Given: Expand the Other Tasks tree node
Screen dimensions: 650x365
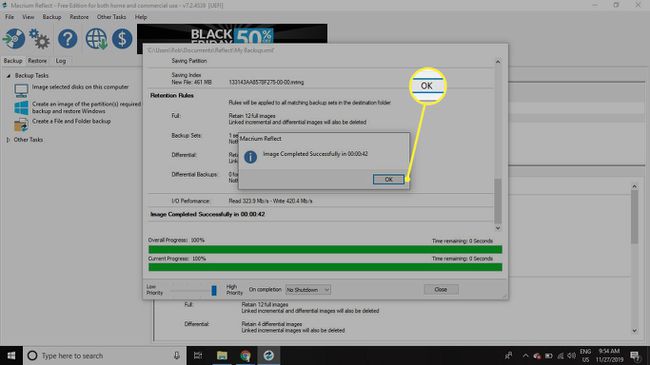Looking at the screenshot, I should click(x=8, y=140).
